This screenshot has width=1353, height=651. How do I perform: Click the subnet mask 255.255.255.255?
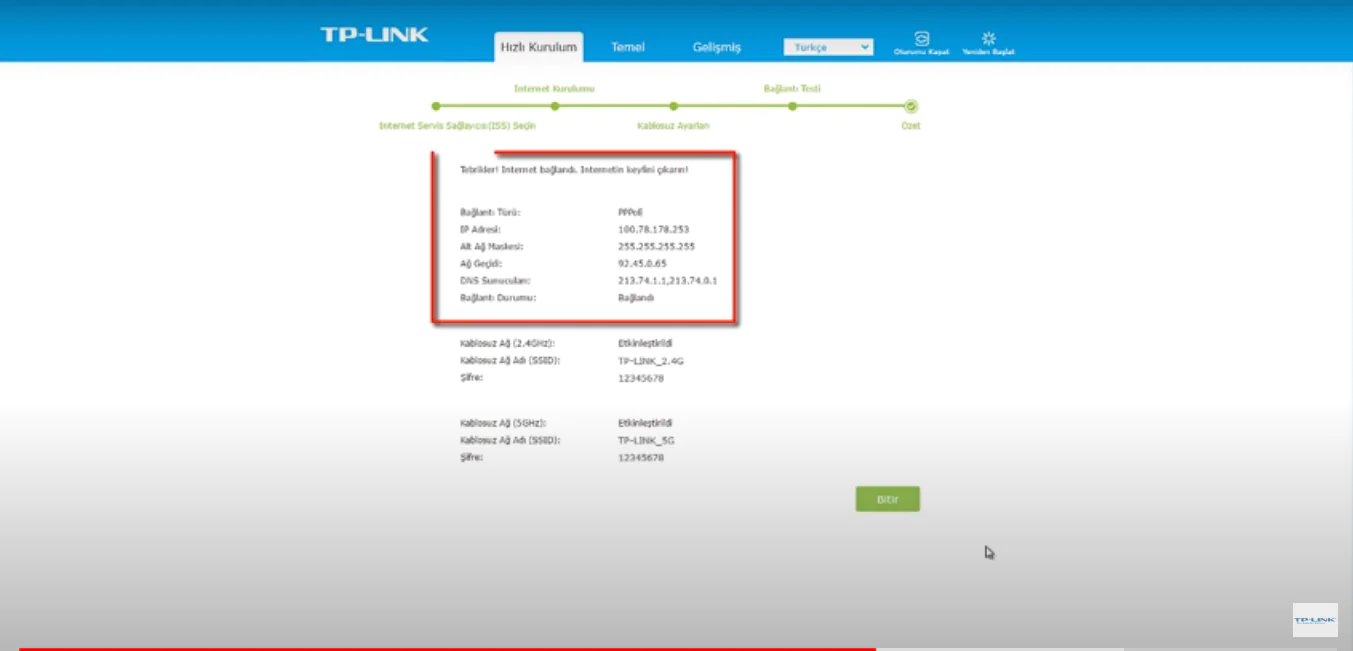coord(656,246)
